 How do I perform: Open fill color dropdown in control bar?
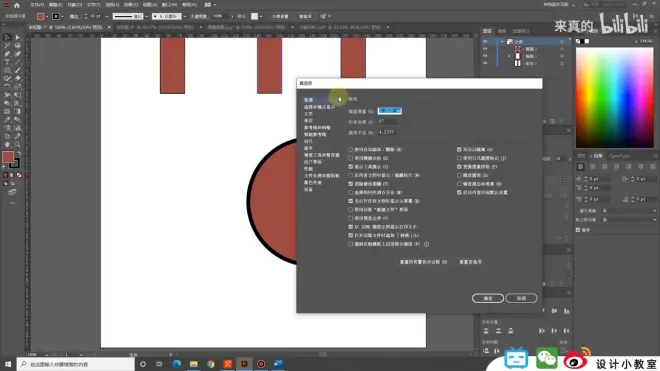(x=47, y=16)
